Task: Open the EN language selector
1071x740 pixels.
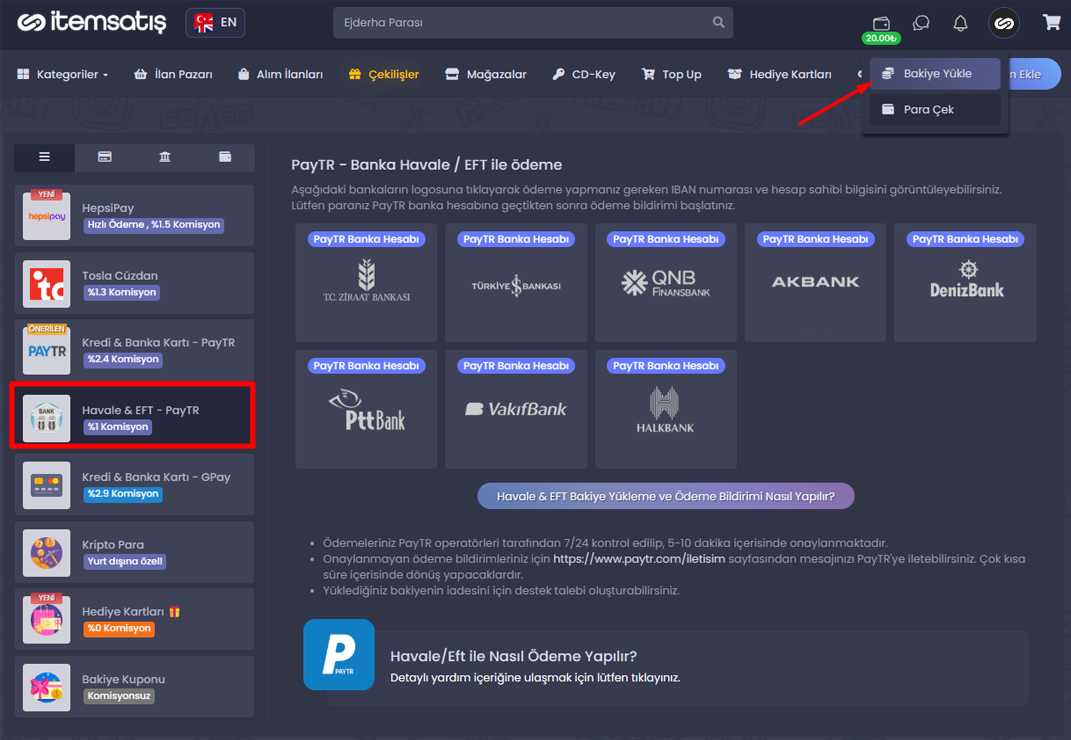Action: point(215,23)
